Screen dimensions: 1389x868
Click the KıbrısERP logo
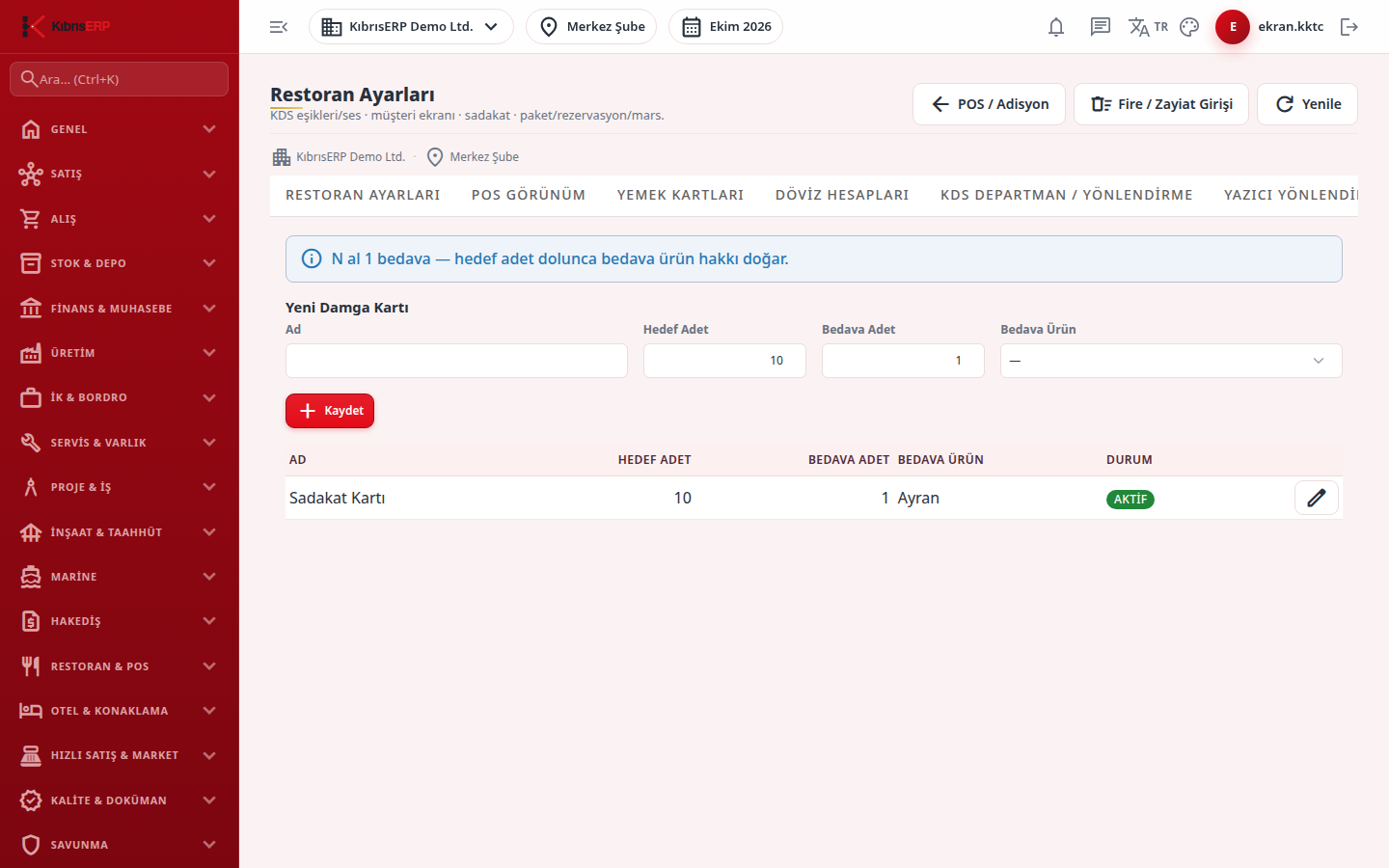coord(66,26)
